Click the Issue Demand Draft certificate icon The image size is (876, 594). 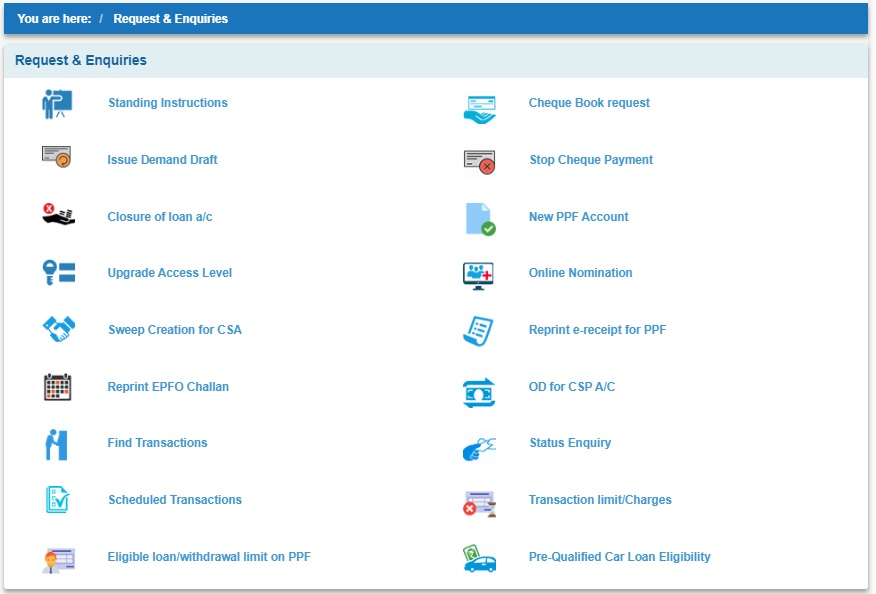pos(56,157)
